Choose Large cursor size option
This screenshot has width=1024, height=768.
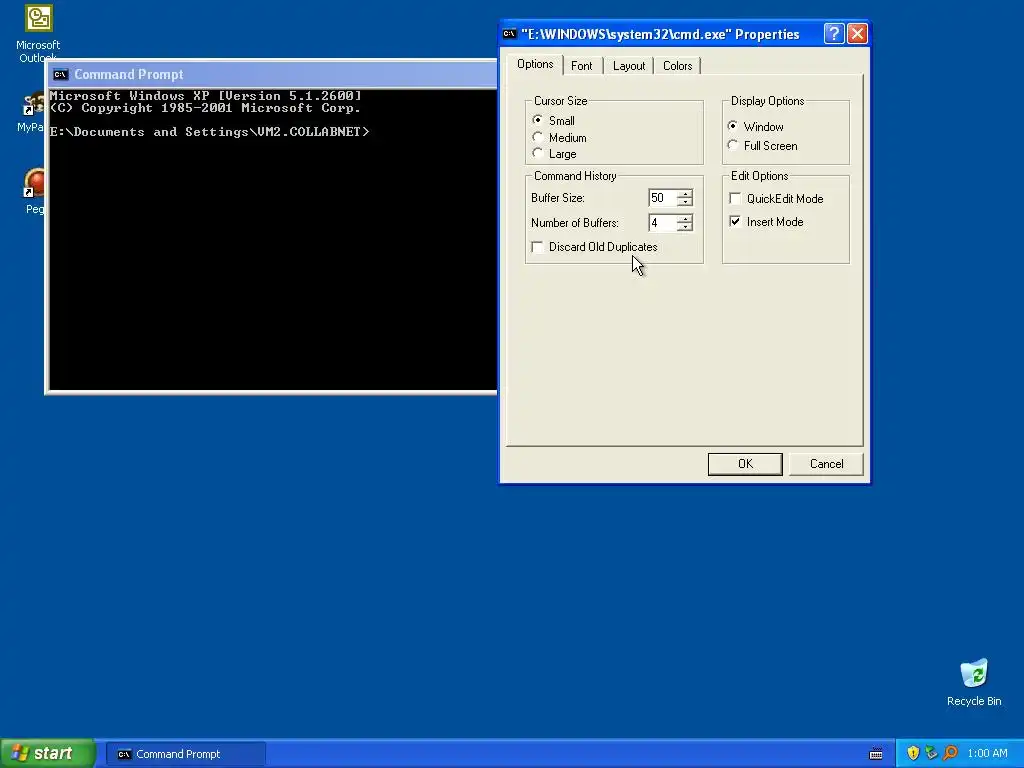coord(537,153)
